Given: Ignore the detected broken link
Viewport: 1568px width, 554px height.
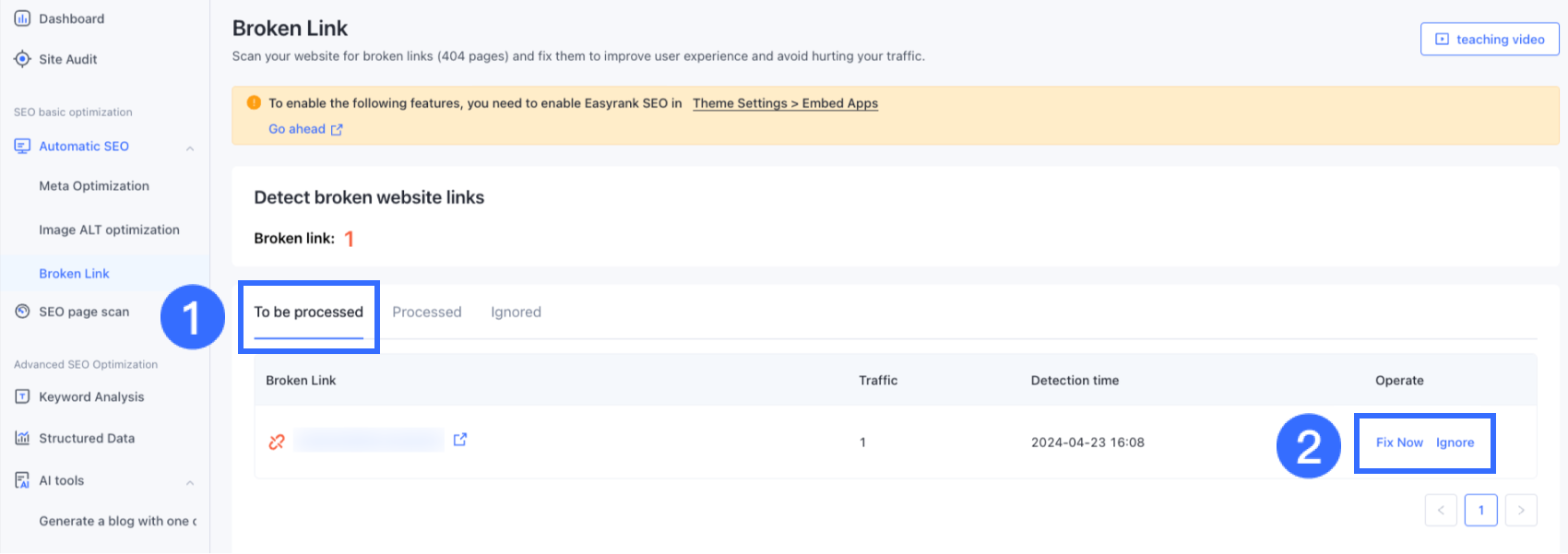Looking at the screenshot, I should coord(1455,442).
